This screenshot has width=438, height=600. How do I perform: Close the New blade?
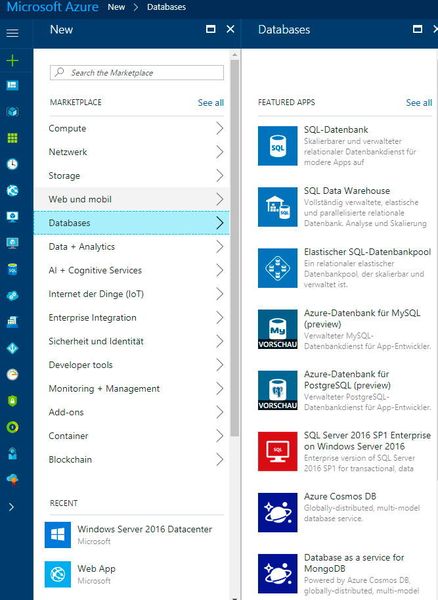point(230,29)
